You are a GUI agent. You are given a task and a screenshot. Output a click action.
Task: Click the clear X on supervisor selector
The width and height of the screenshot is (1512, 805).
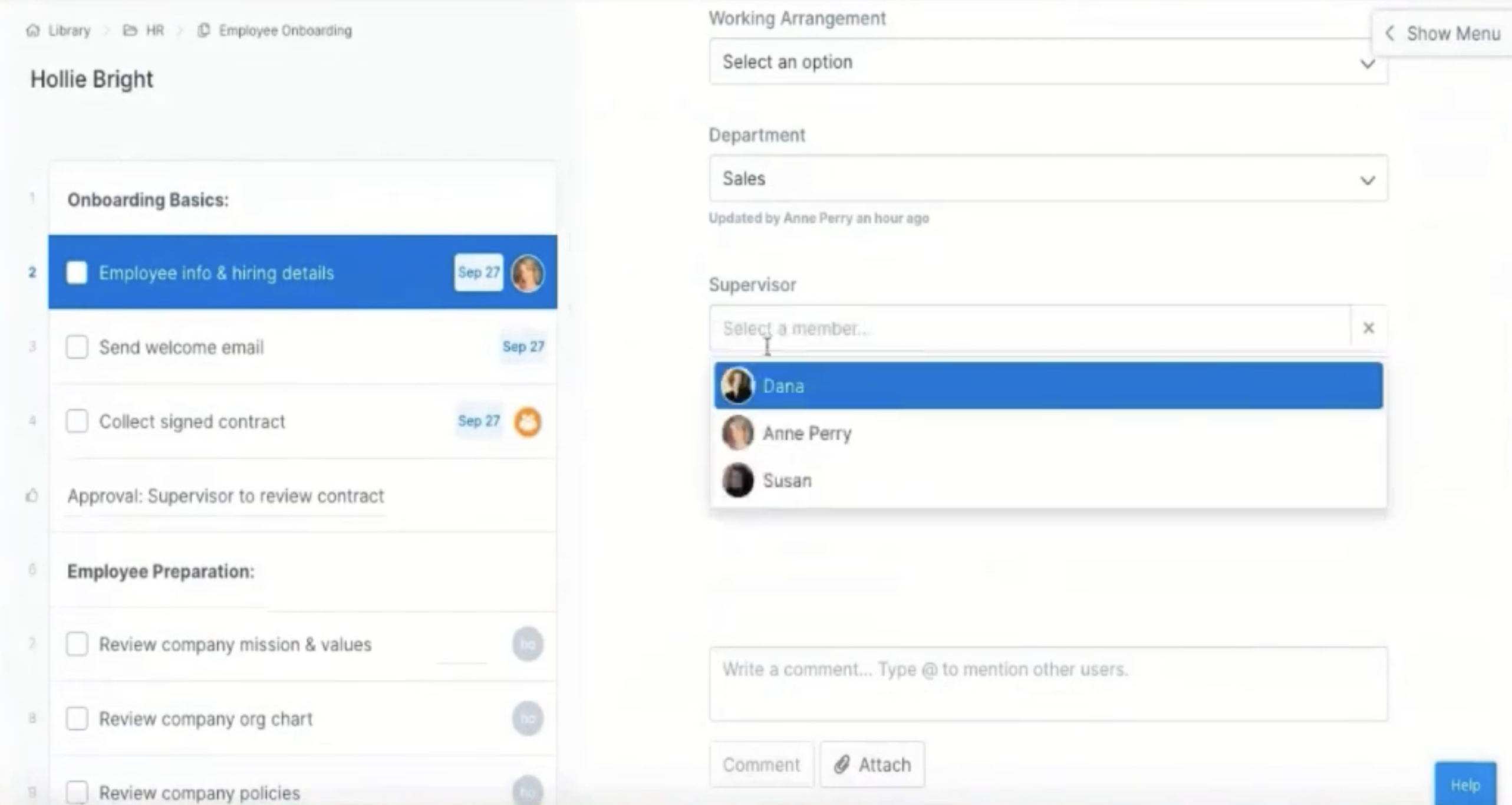pyautogui.click(x=1369, y=328)
